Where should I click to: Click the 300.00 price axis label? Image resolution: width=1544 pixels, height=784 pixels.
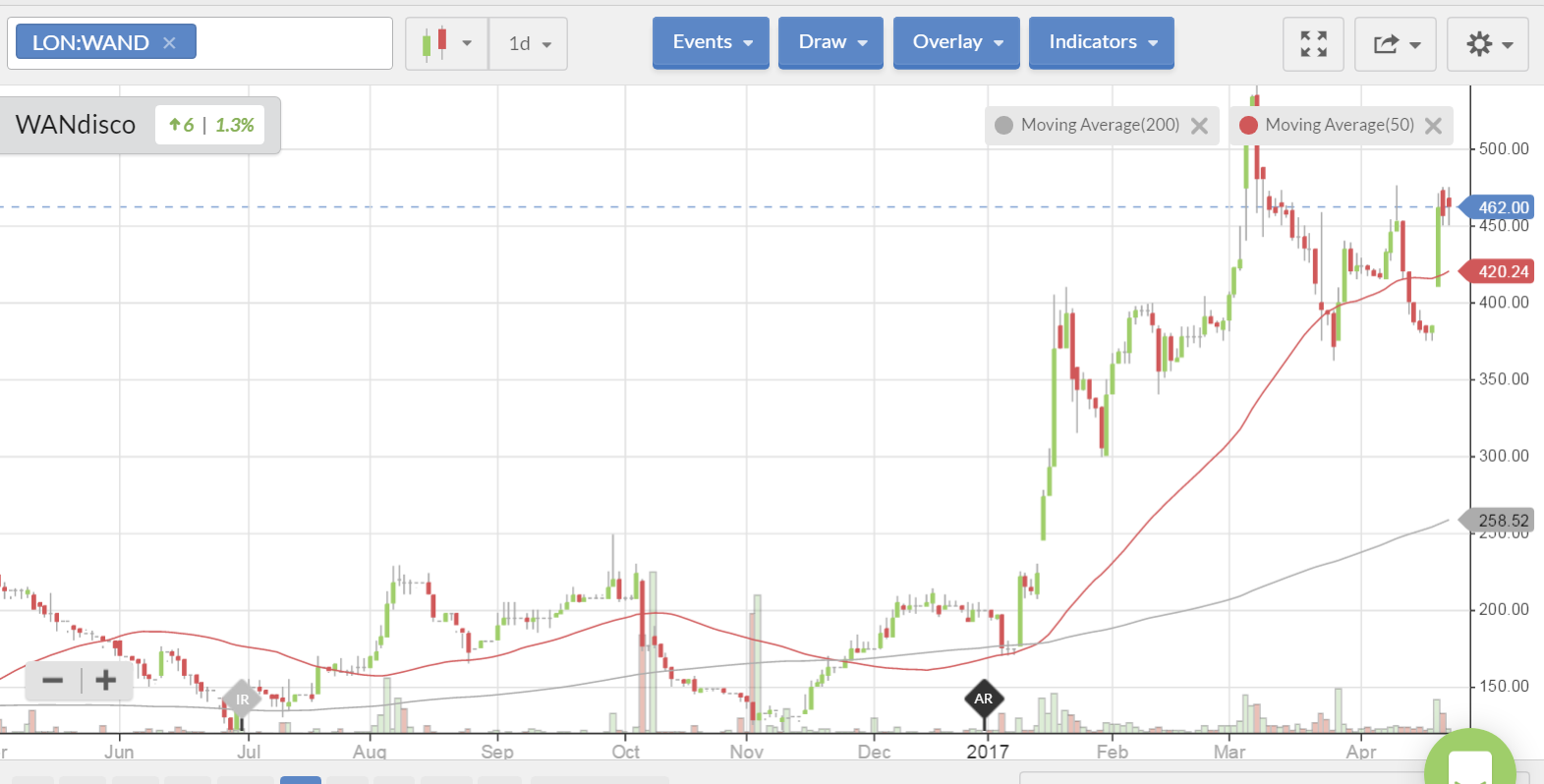pyautogui.click(x=1504, y=456)
